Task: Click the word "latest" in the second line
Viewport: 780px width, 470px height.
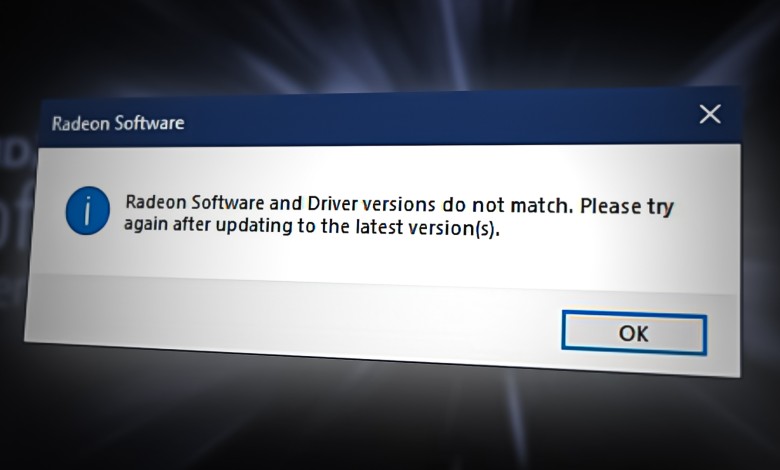Action: click(x=379, y=227)
